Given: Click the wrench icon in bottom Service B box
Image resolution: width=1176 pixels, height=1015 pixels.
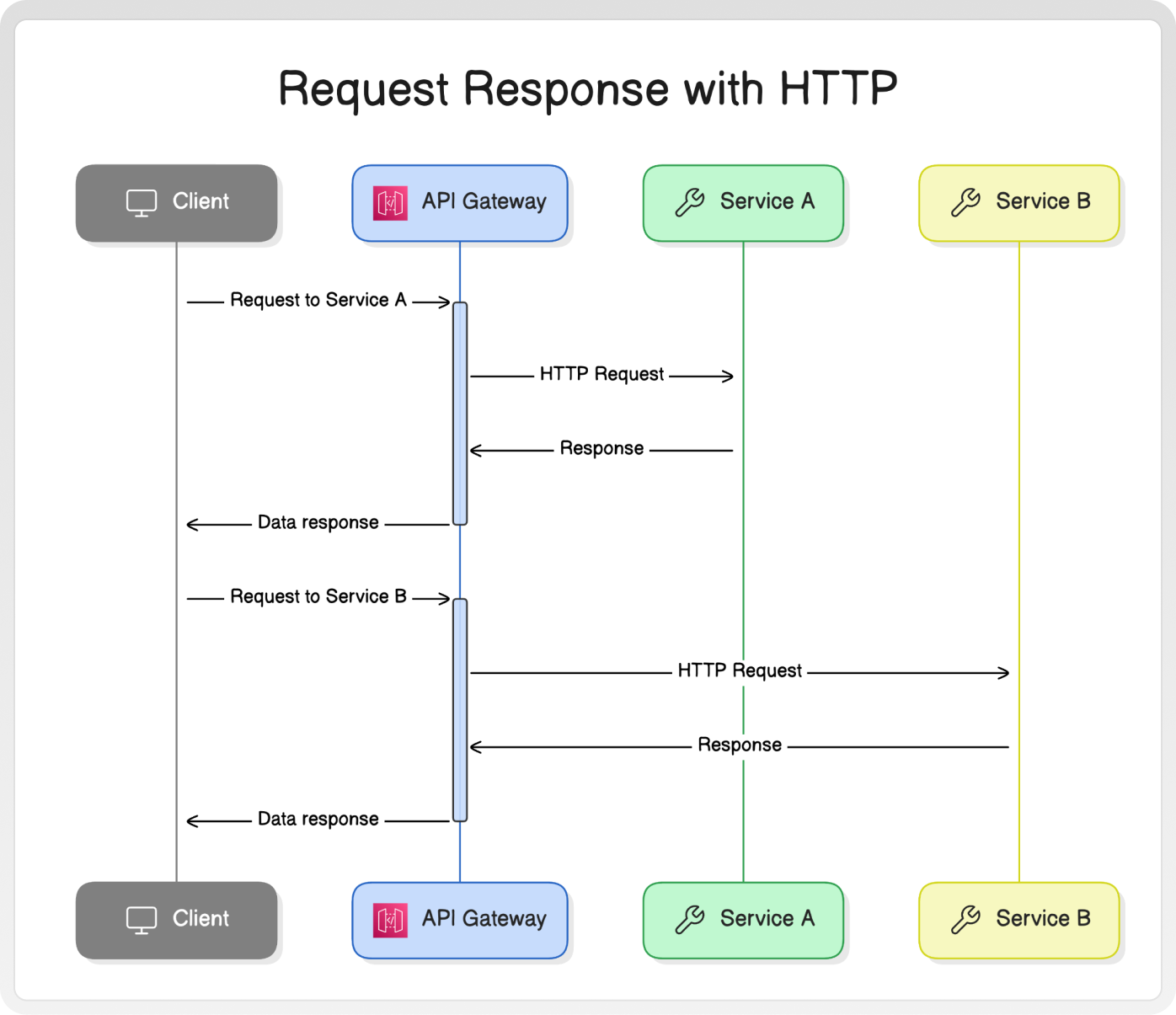Looking at the screenshot, I should tap(965, 920).
